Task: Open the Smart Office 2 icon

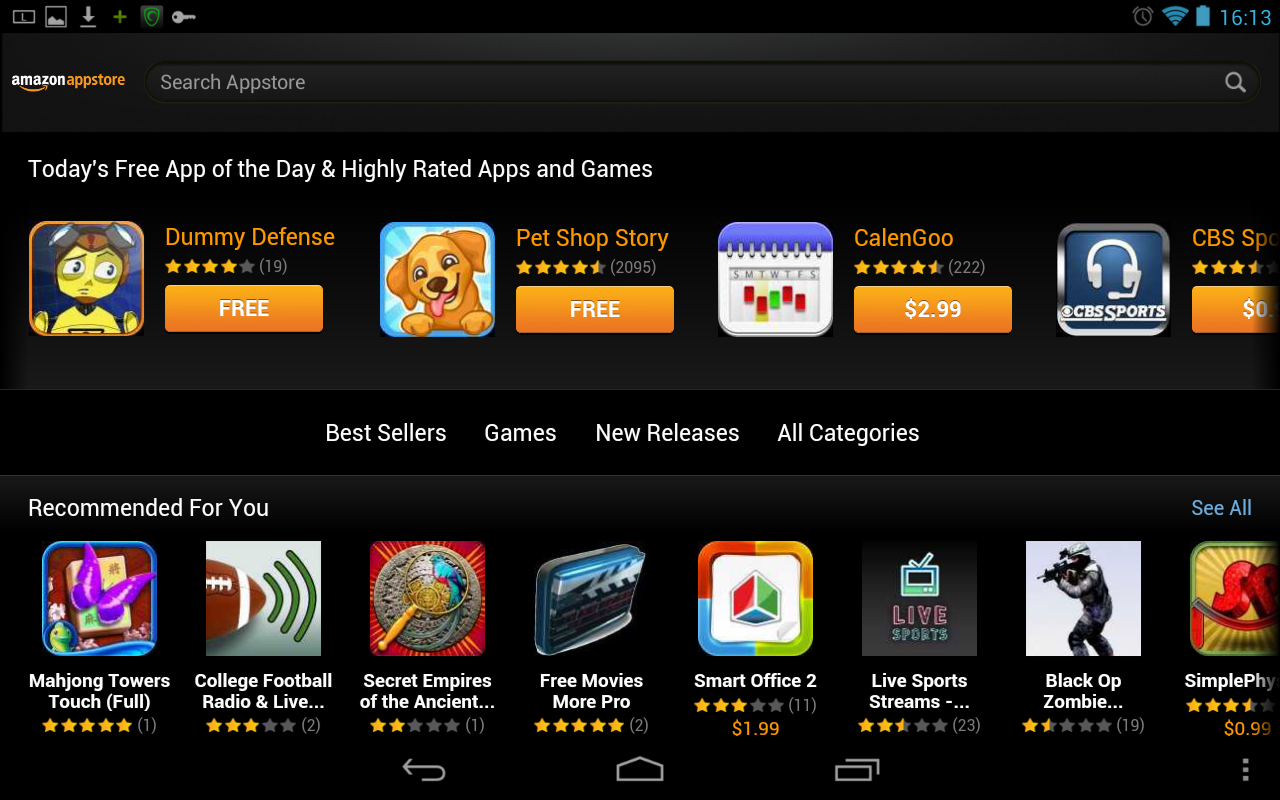Action: coord(755,599)
